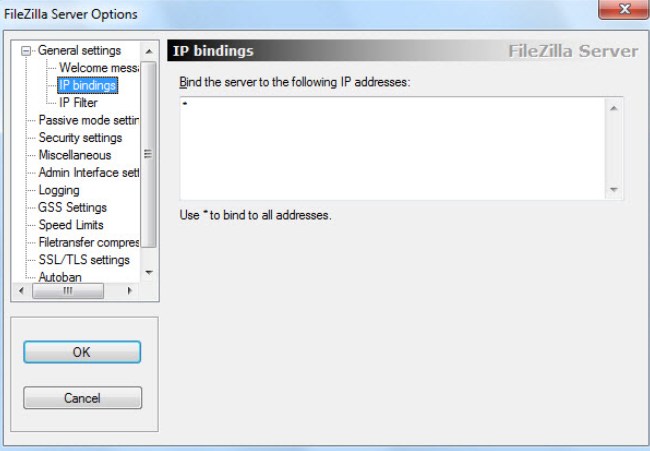Click OK to save options

82,352
